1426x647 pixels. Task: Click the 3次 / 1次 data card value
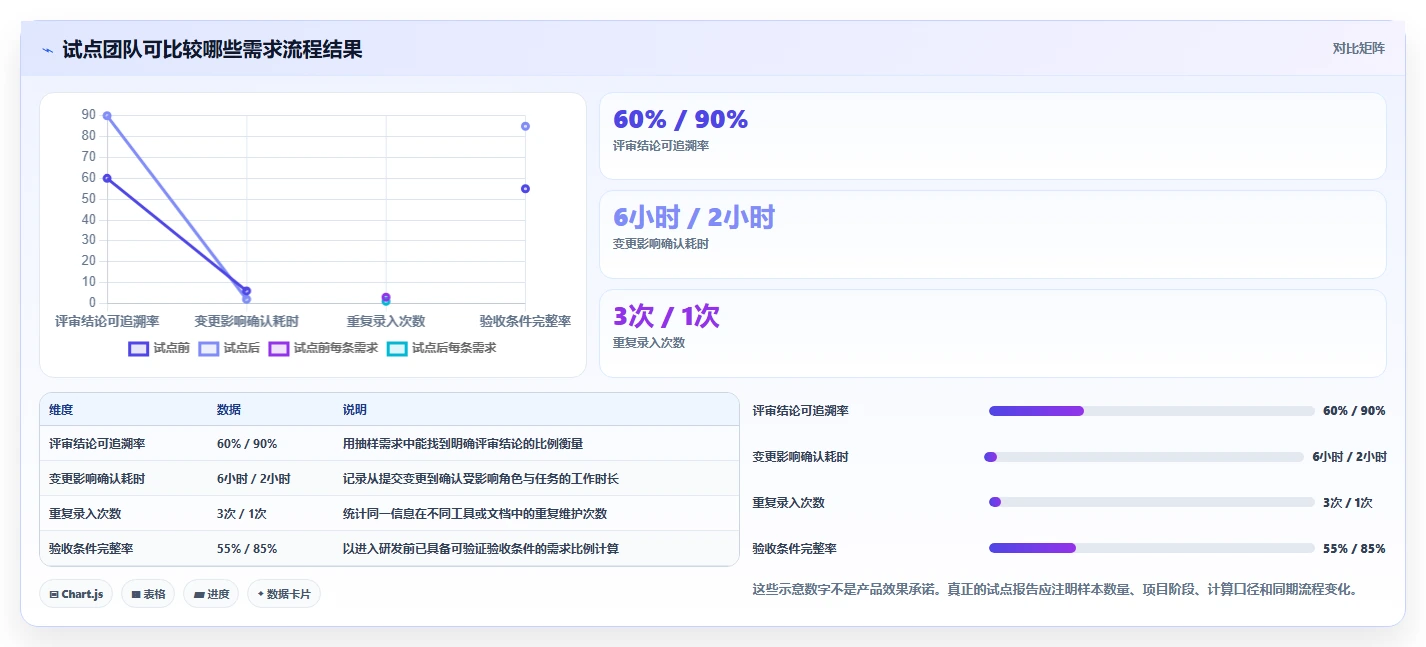tap(666, 317)
